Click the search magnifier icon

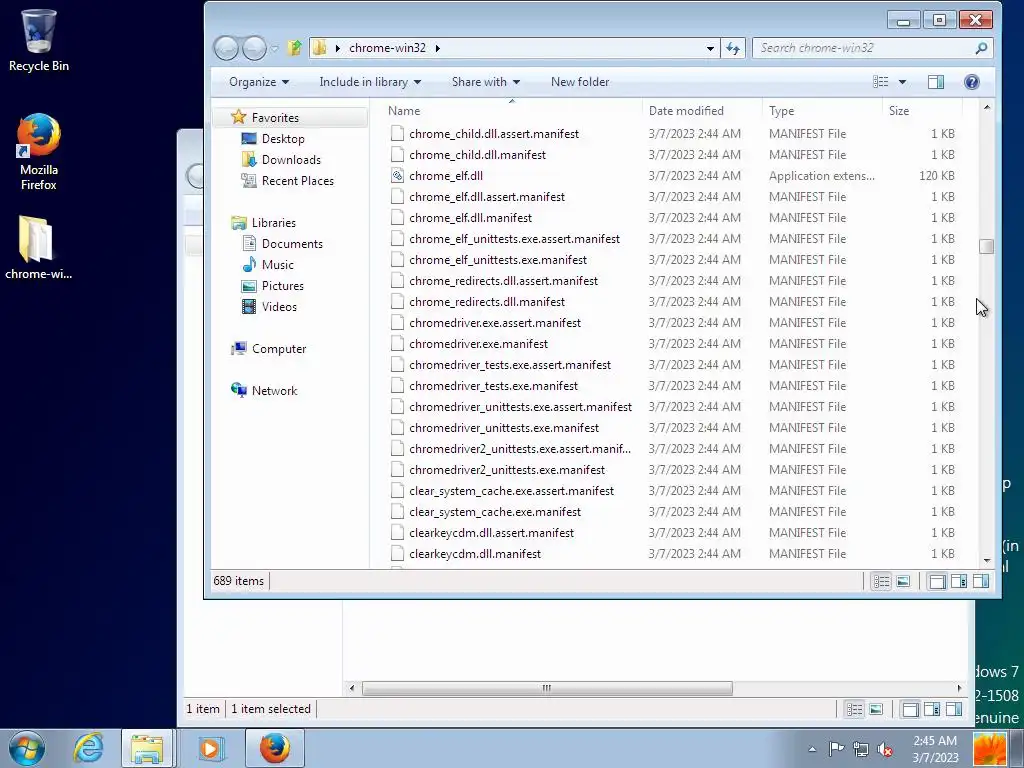(981, 48)
